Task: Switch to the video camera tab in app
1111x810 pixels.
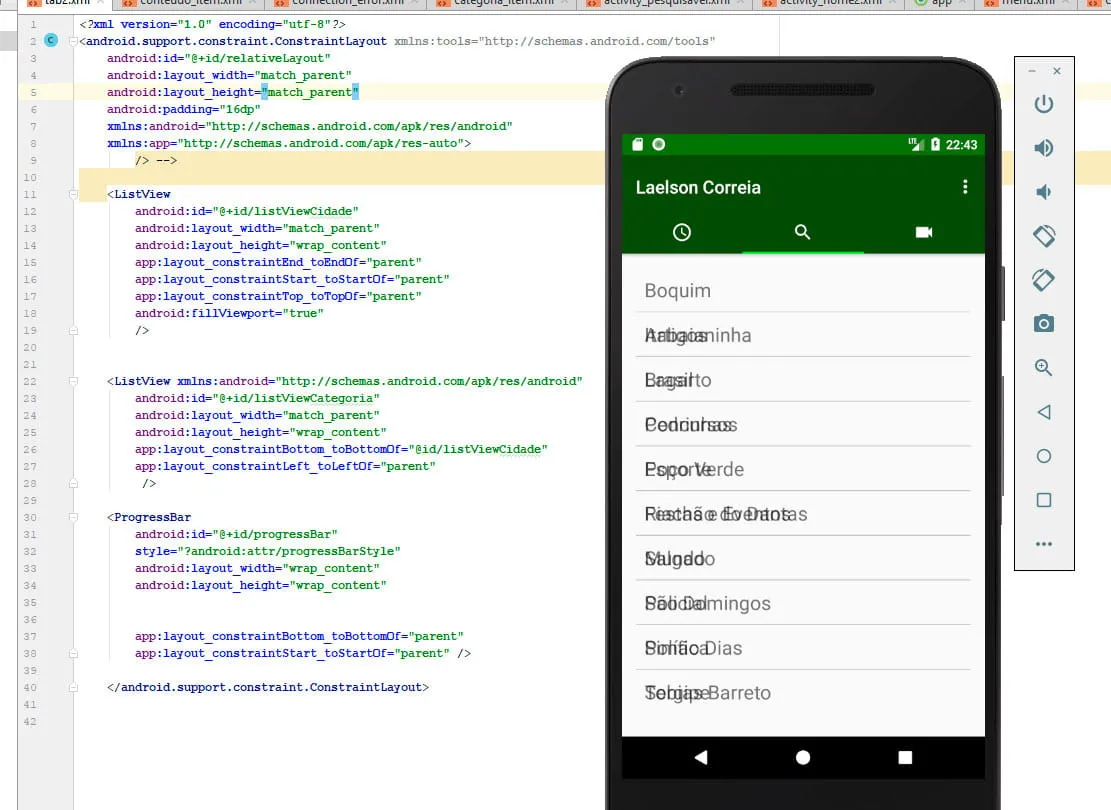Action: click(923, 232)
